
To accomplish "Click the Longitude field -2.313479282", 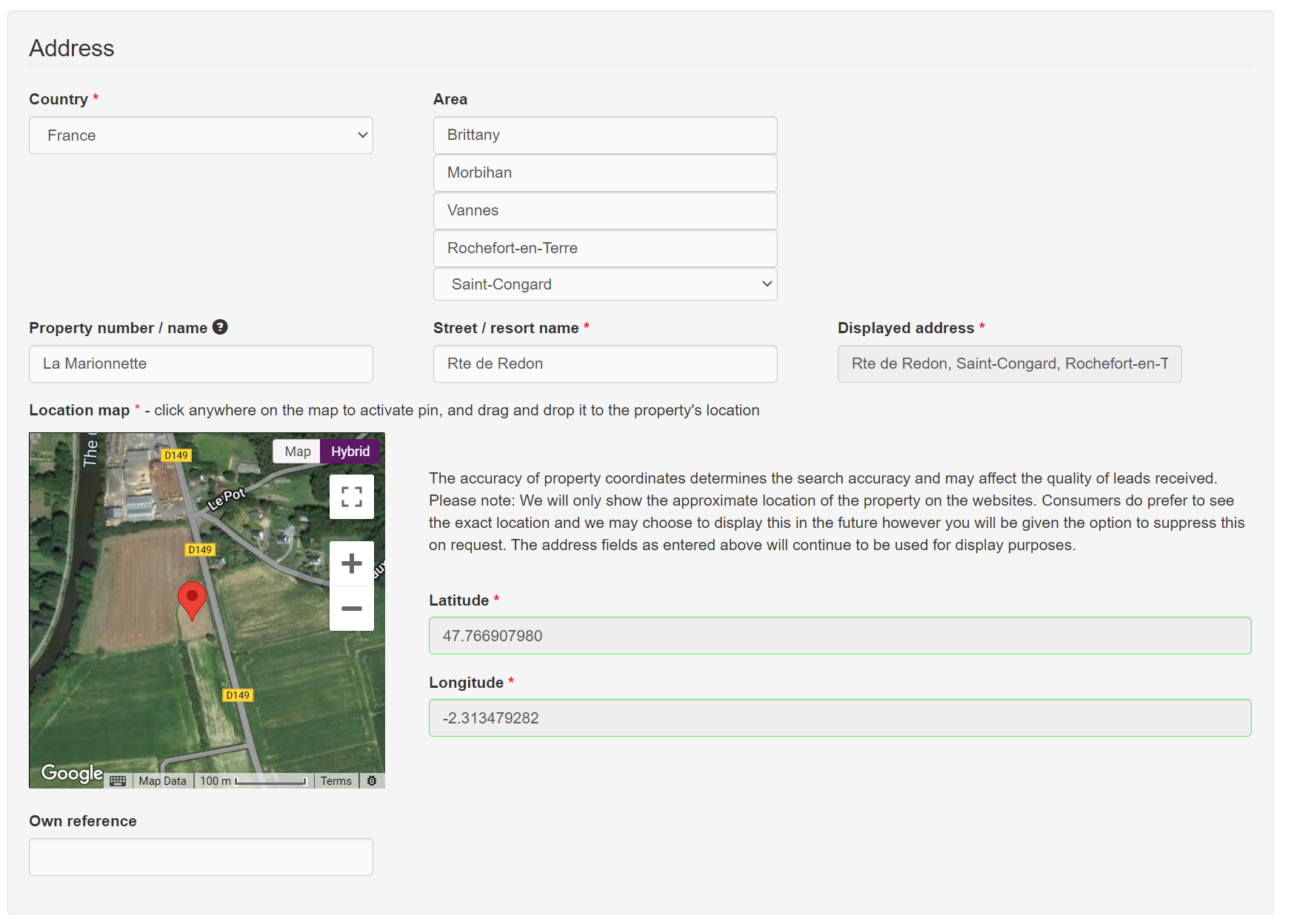I will (x=840, y=718).
